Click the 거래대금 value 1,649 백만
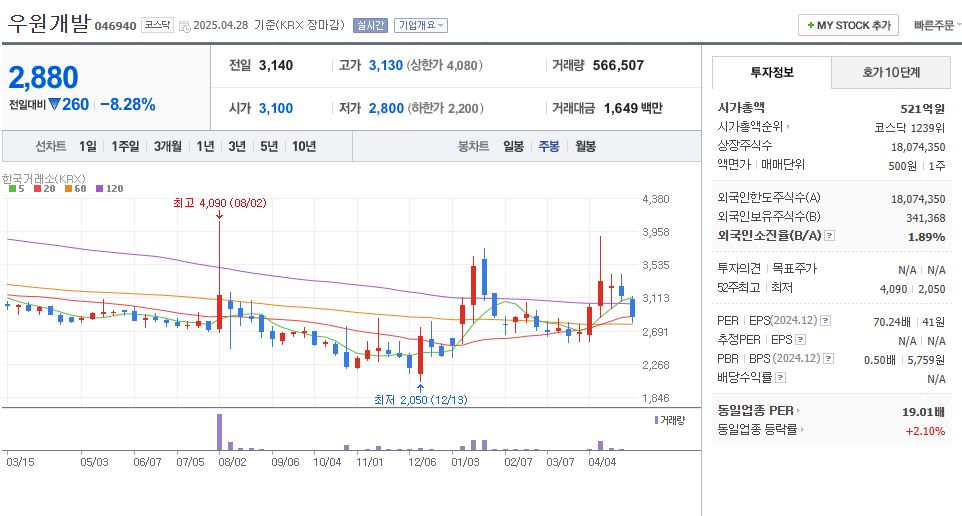 [633, 108]
